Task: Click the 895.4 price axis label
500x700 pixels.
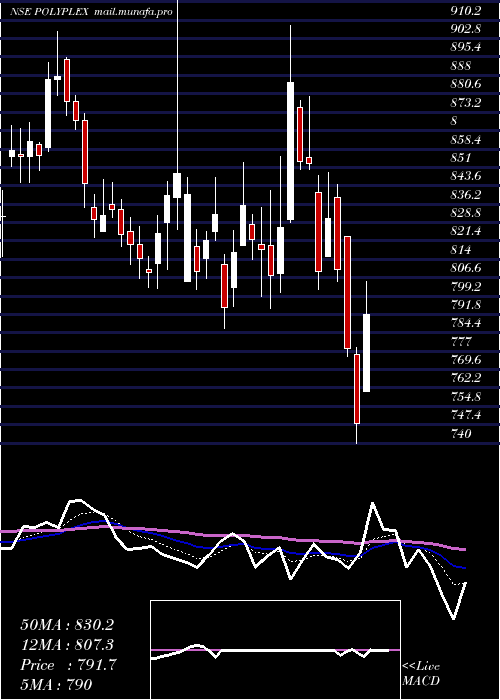Action: click(466, 47)
